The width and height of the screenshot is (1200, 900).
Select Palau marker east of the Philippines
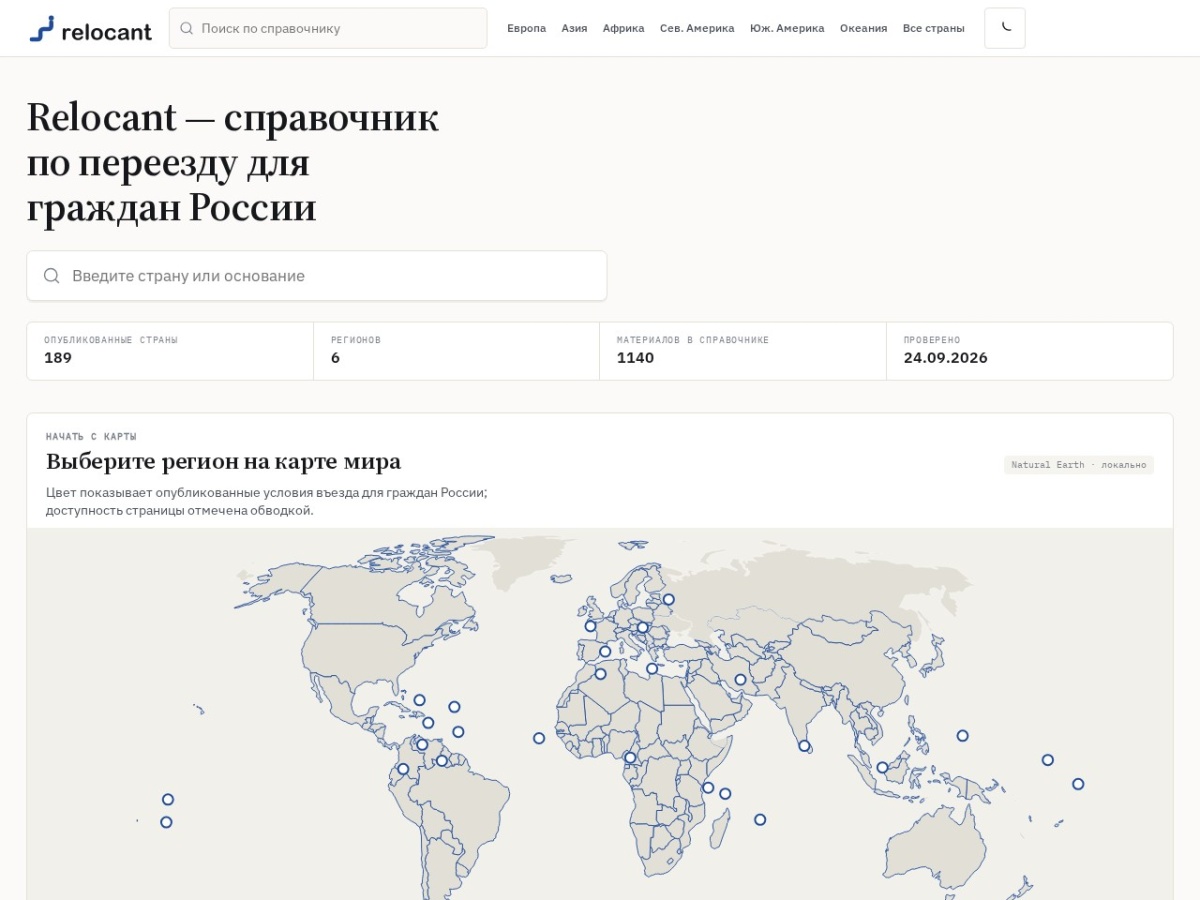coord(962,735)
